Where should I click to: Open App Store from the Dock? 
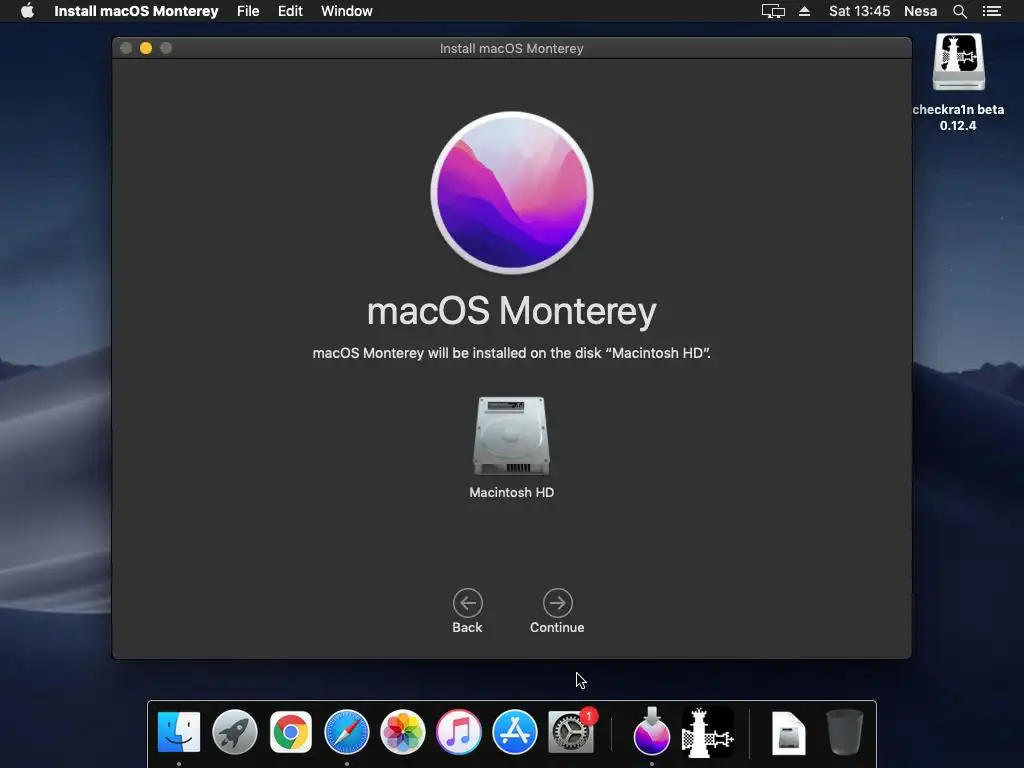click(515, 732)
